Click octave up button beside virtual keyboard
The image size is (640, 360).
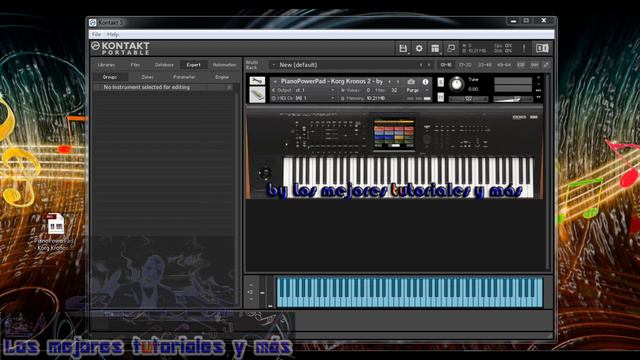[x=250, y=285]
